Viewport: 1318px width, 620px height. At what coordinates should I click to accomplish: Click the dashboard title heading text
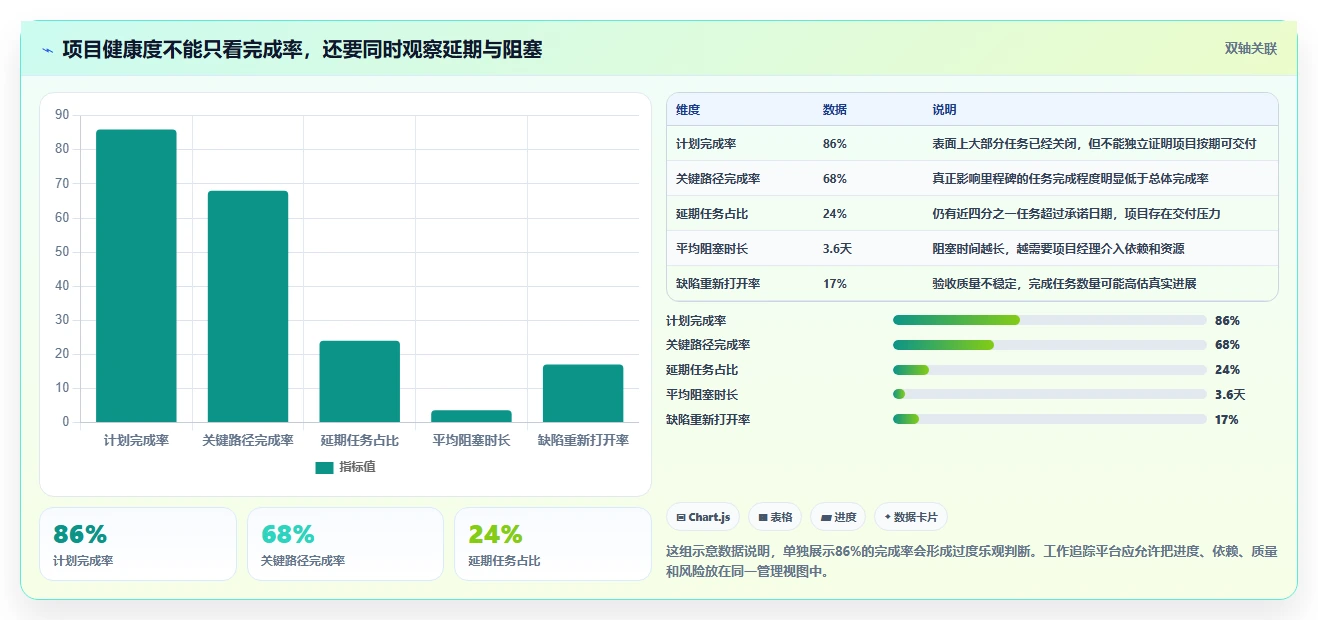tap(302, 49)
